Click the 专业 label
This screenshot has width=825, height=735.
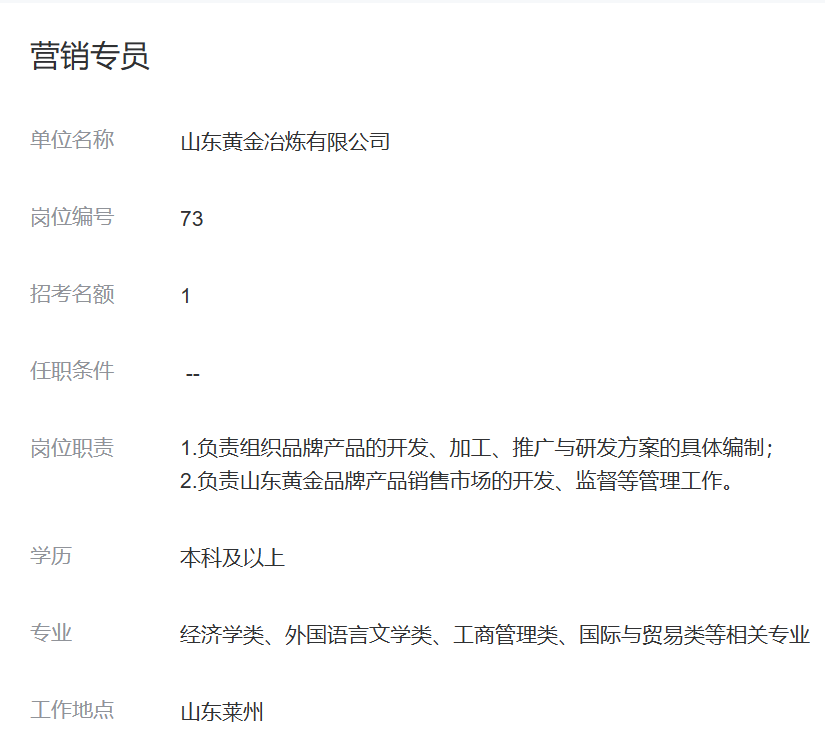(x=51, y=633)
